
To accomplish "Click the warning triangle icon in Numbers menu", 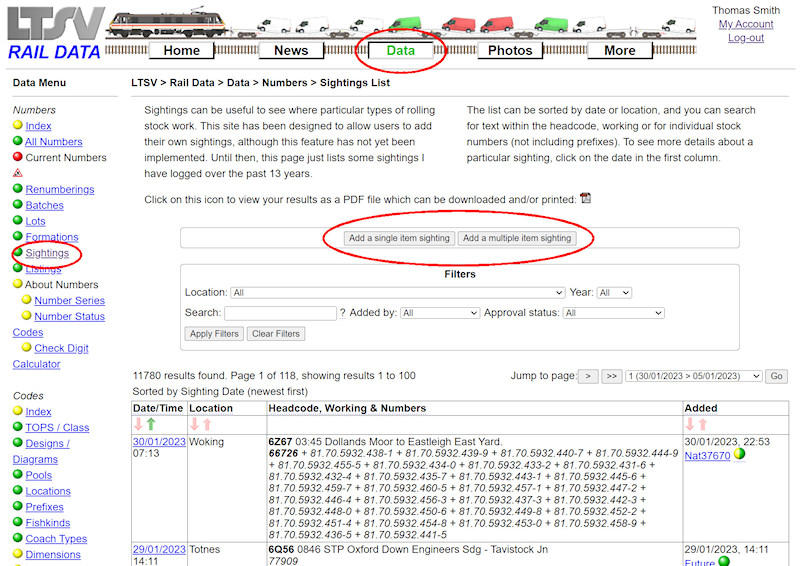I will click(18, 173).
